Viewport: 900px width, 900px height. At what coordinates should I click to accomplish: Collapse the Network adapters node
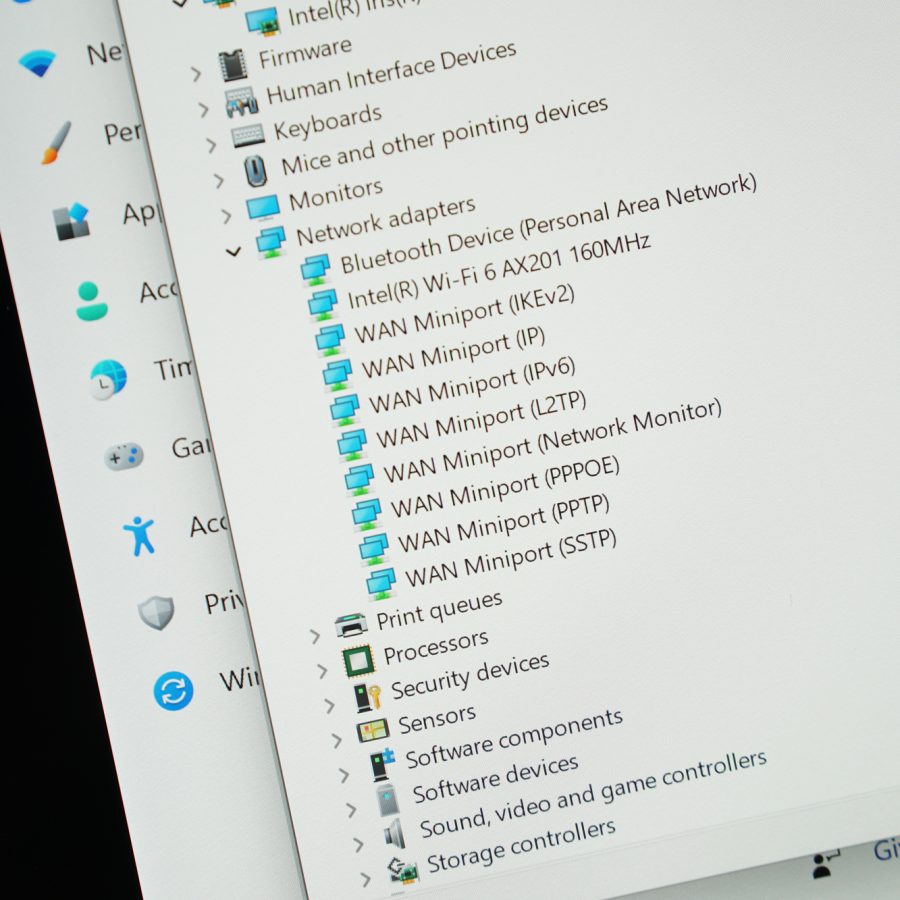click(x=233, y=251)
